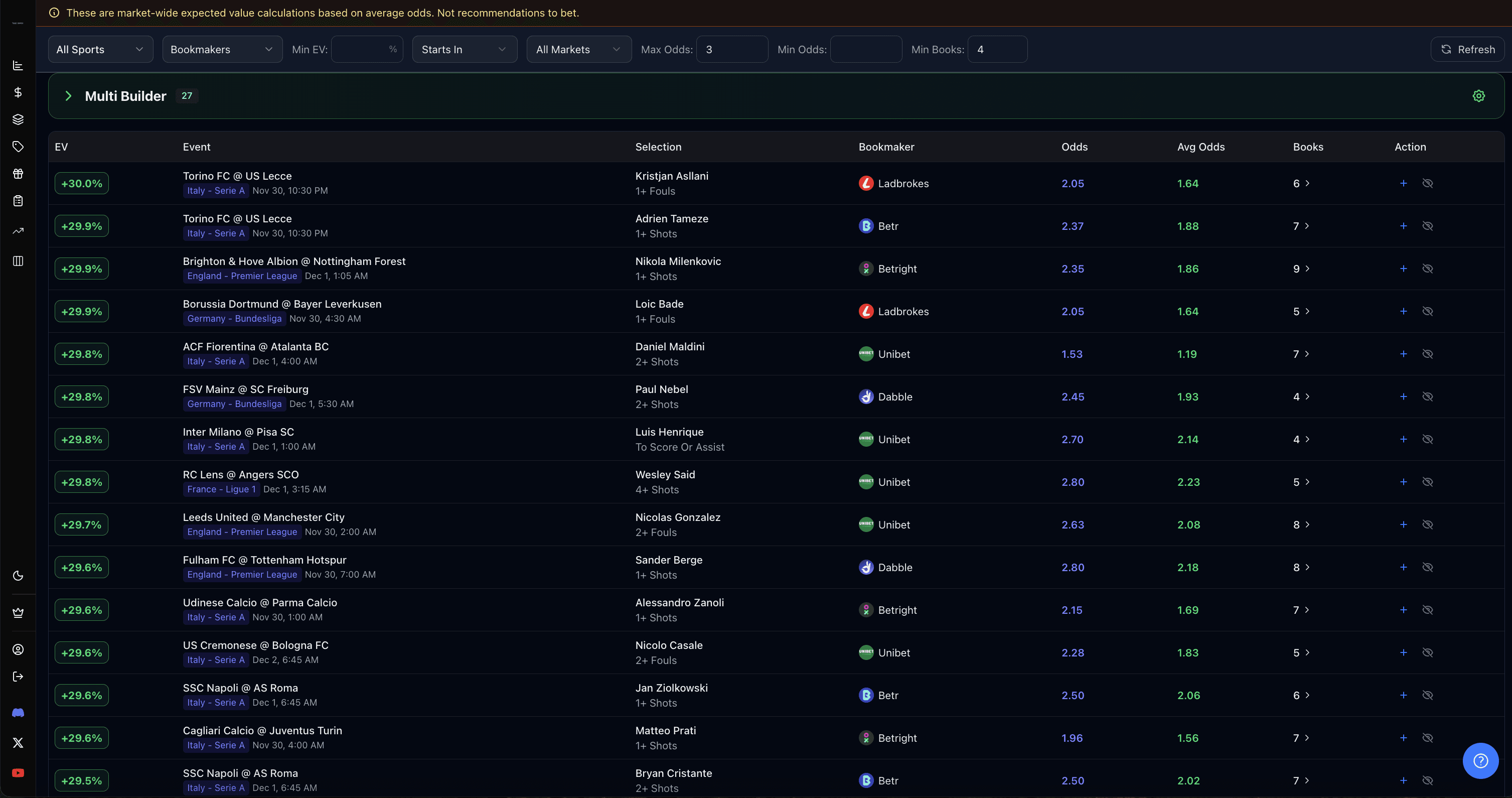
Task: Hide the Paul Nebel 2+ Shots row
Action: coord(1428,396)
